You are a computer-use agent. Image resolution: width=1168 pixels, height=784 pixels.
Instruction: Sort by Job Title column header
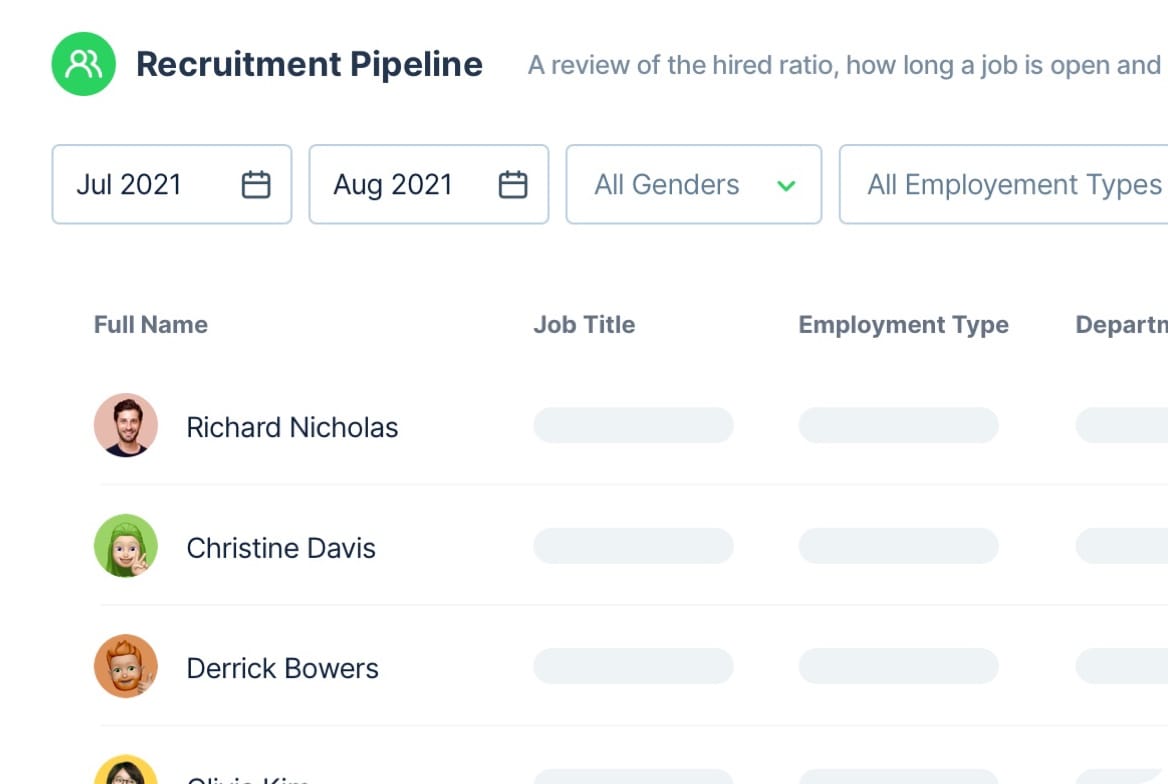(x=584, y=325)
